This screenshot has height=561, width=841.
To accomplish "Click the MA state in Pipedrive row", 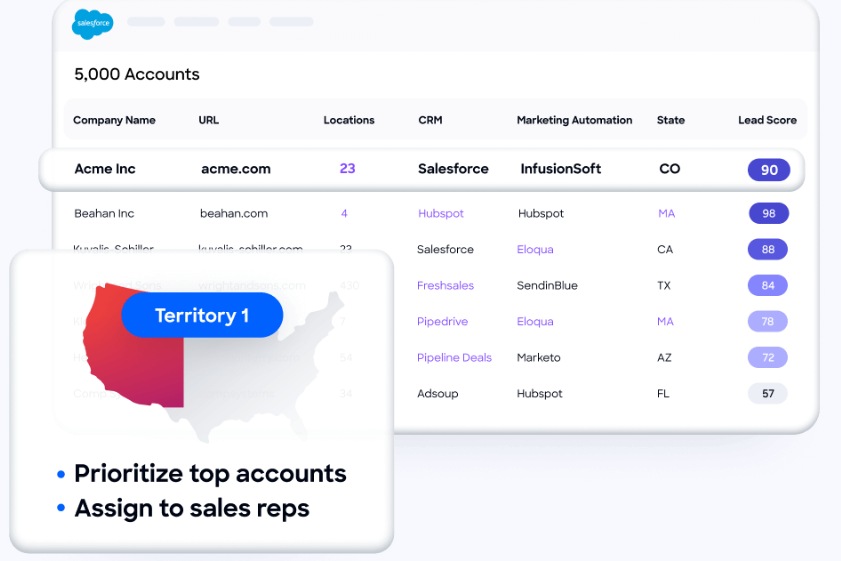I will point(665,321).
